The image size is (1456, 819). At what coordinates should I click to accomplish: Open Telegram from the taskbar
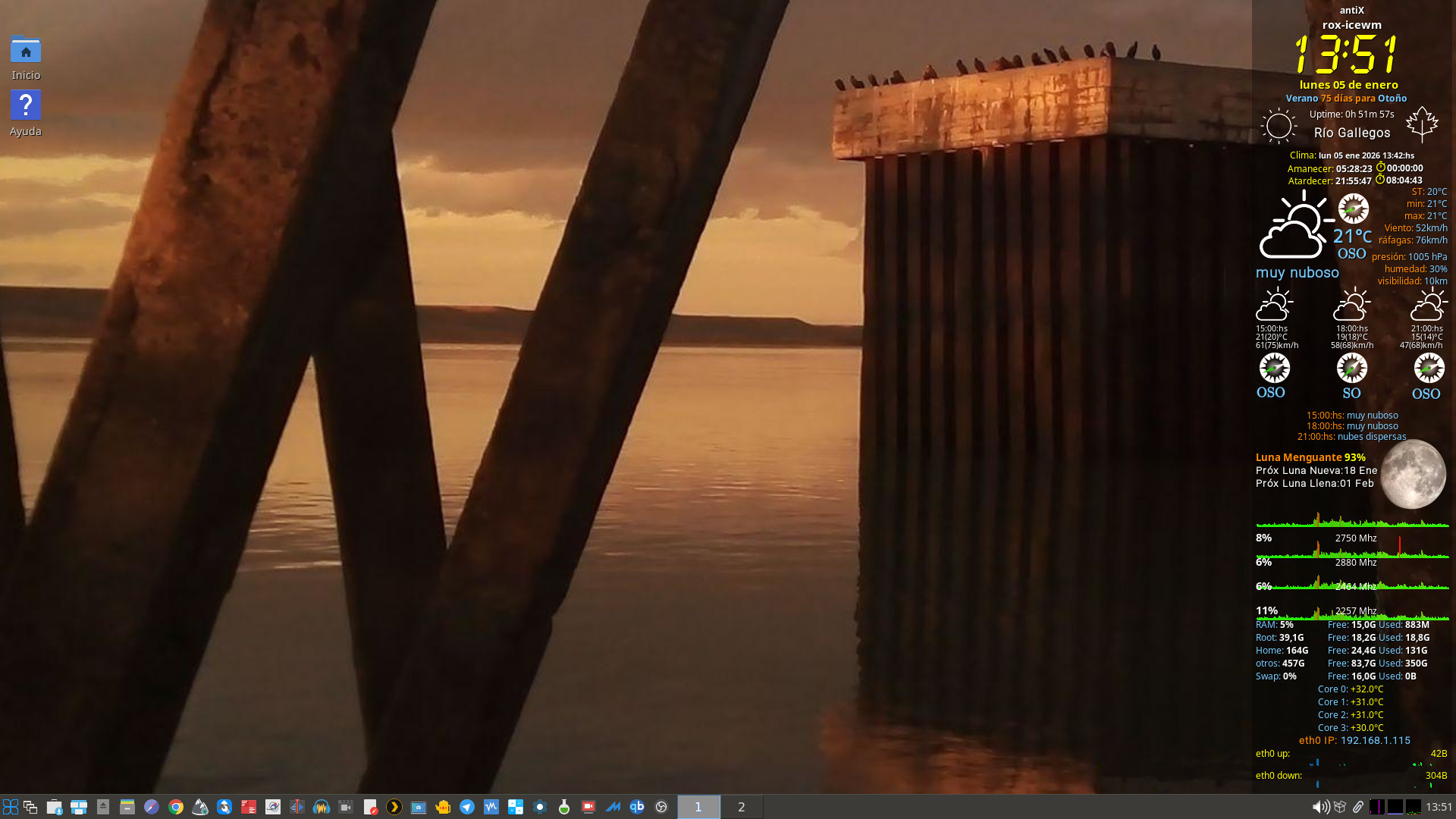pos(467,807)
